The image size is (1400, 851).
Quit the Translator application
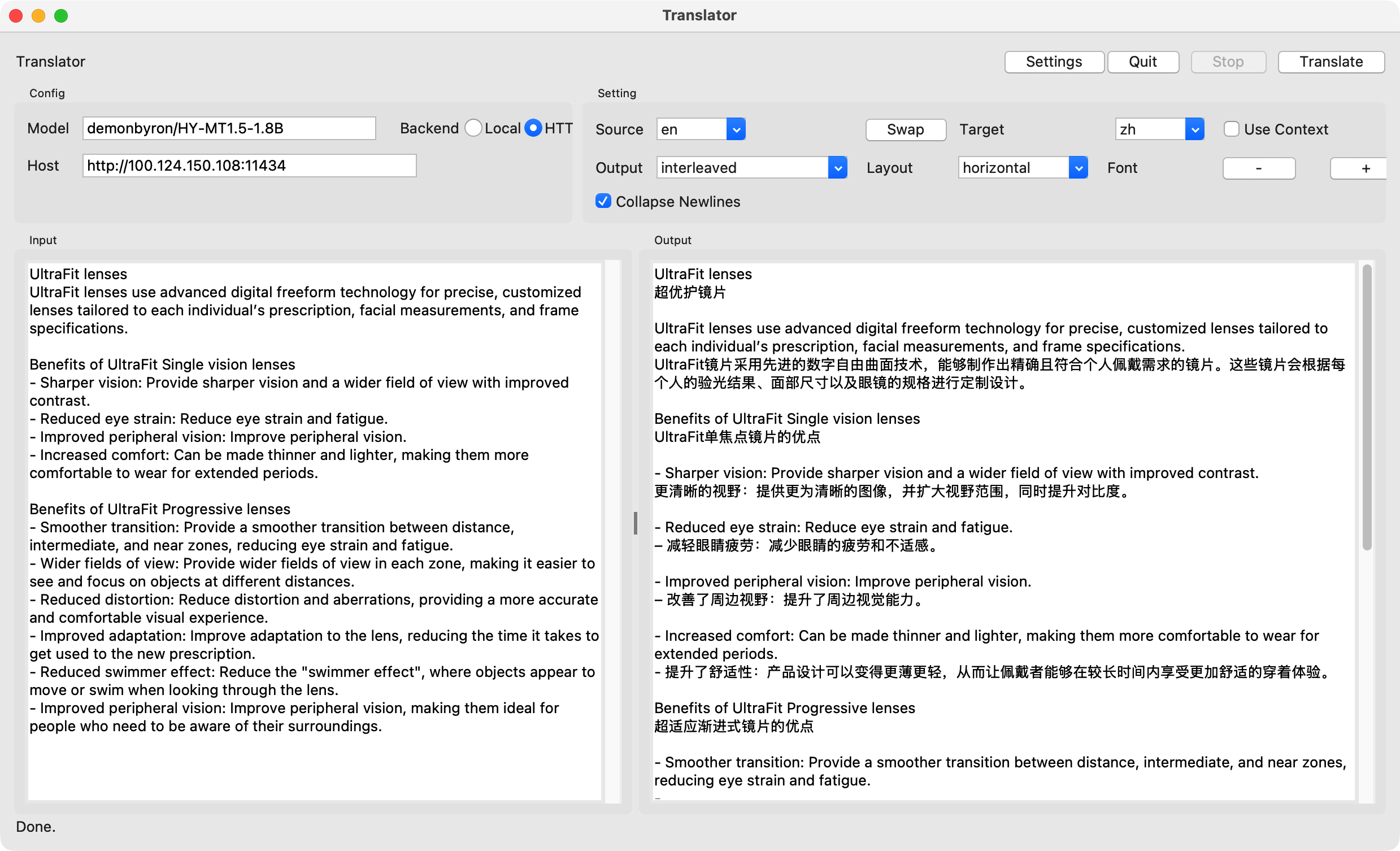(x=1142, y=62)
